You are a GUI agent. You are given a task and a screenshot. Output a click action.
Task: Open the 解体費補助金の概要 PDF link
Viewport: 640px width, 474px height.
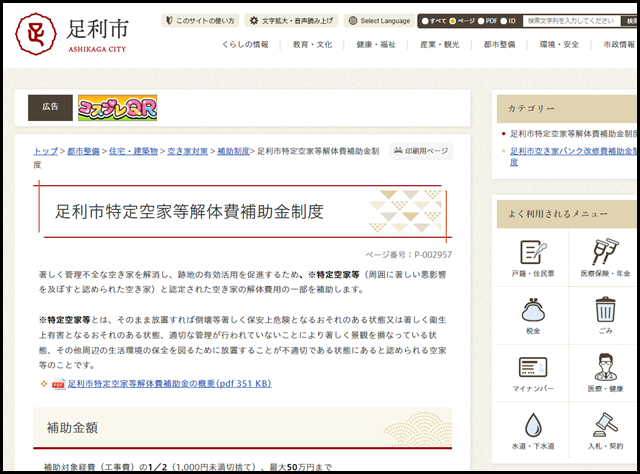coord(168,383)
